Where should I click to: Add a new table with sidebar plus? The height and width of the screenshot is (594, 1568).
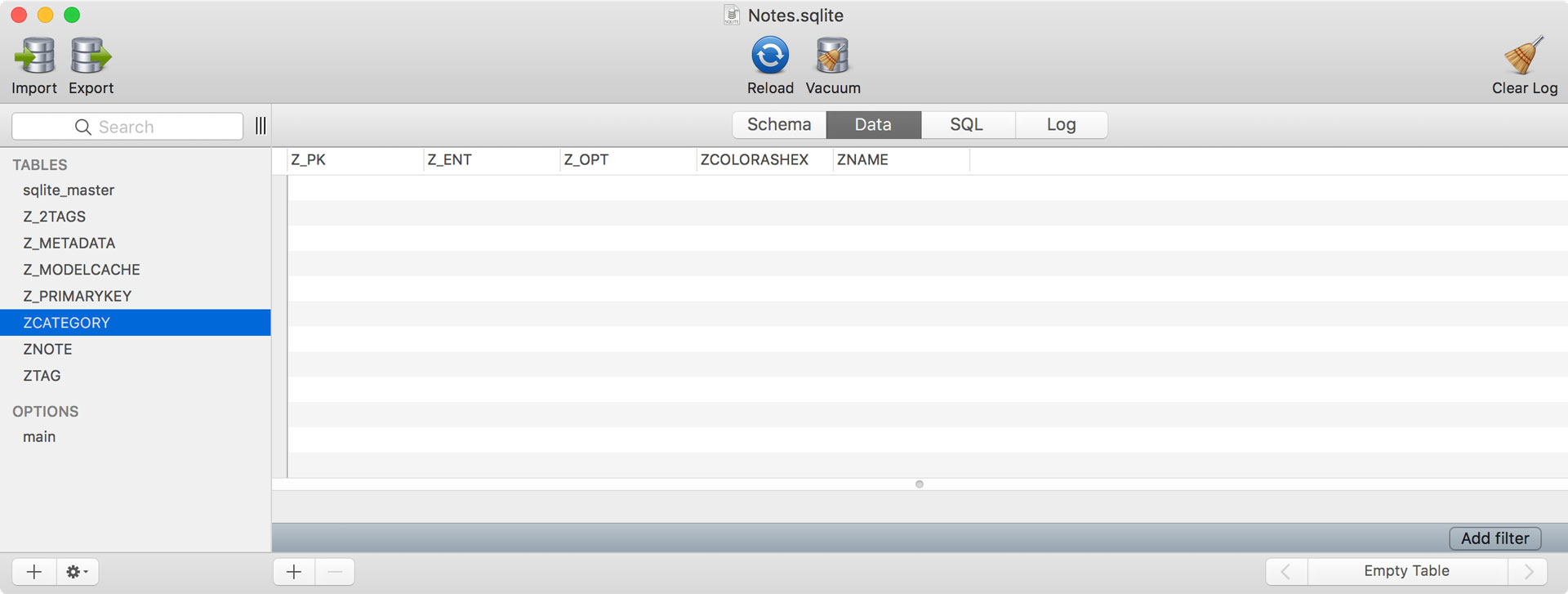34,572
